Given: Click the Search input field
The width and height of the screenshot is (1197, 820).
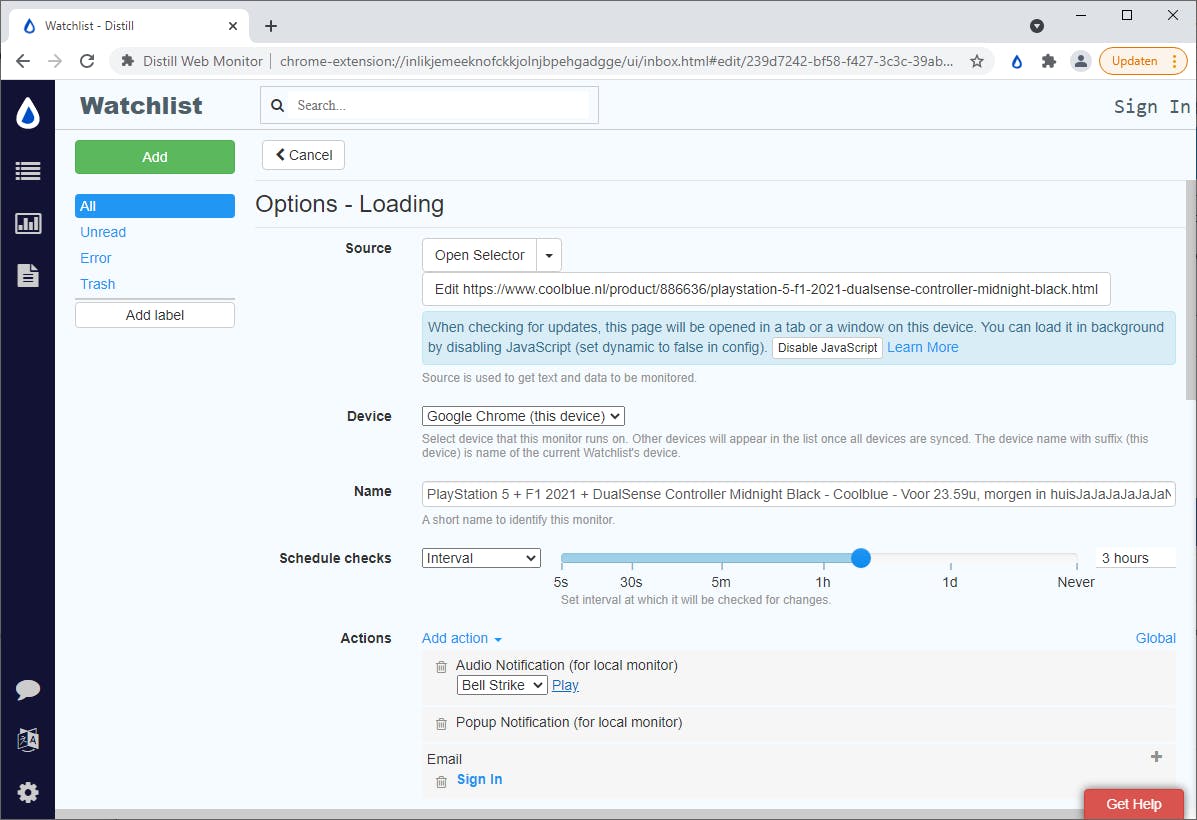Looking at the screenshot, I should [x=429, y=105].
